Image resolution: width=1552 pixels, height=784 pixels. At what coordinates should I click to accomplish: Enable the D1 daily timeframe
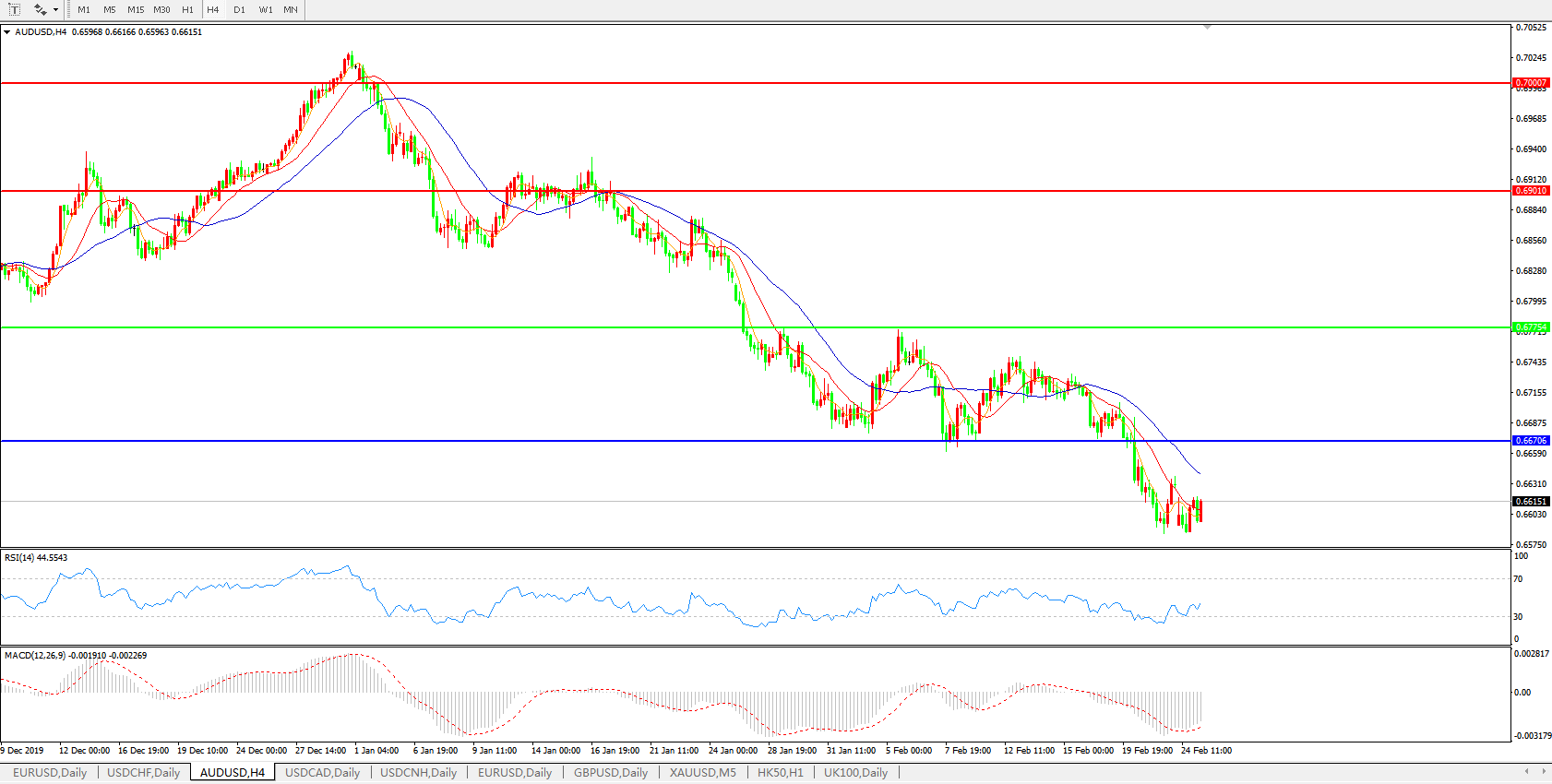point(239,9)
